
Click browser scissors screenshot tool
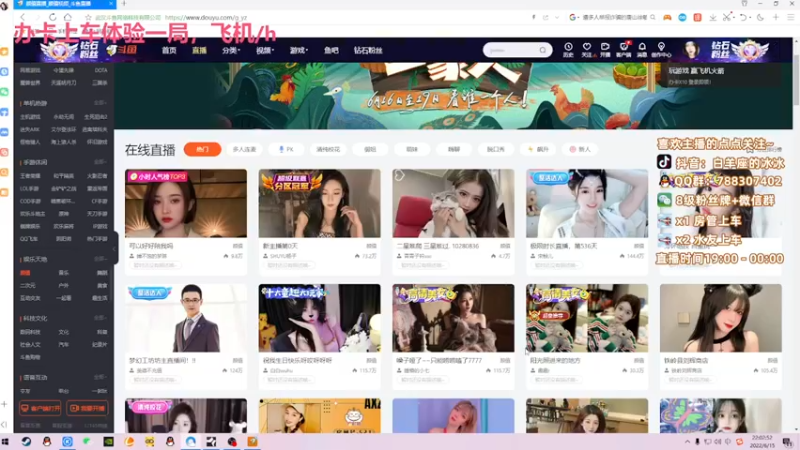pos(727,17)
